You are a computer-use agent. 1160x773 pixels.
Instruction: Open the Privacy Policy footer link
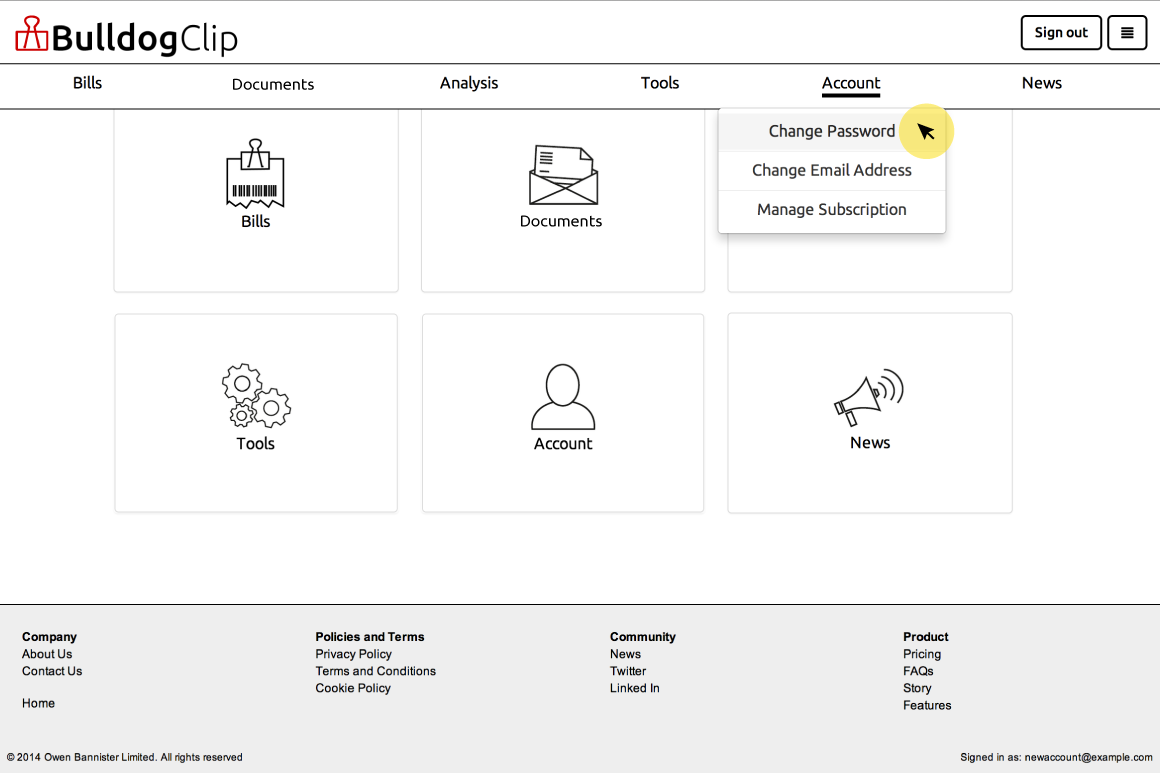pos(353,654)
